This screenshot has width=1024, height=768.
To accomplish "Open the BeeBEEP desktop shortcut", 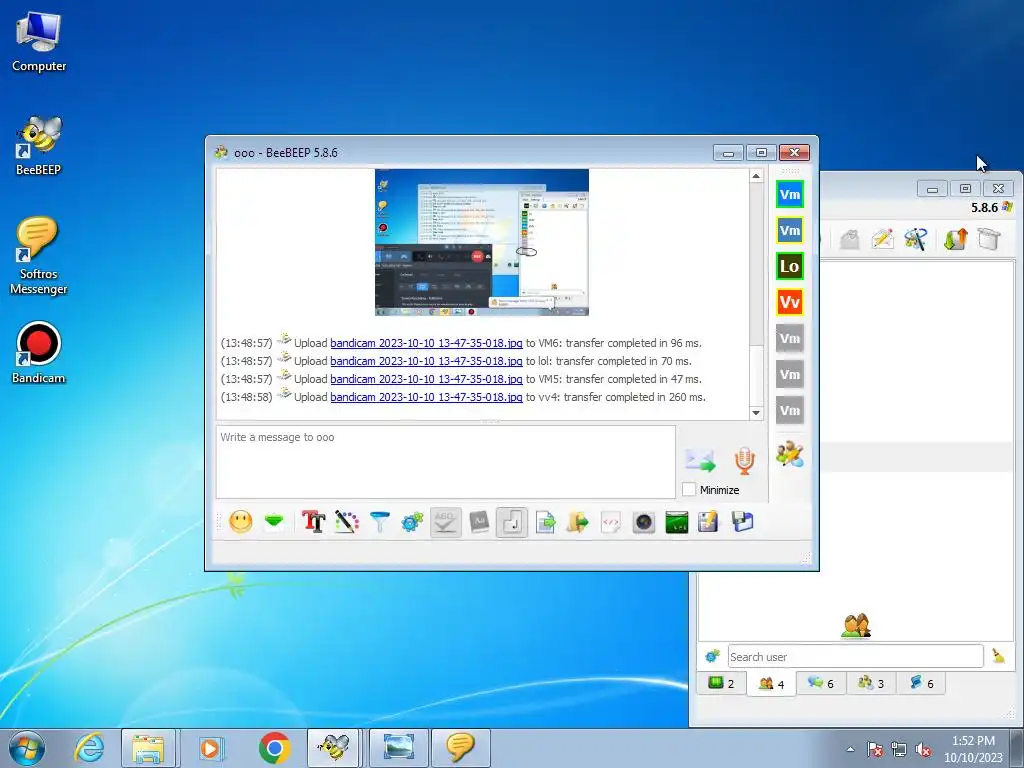I will coord(39,146).
